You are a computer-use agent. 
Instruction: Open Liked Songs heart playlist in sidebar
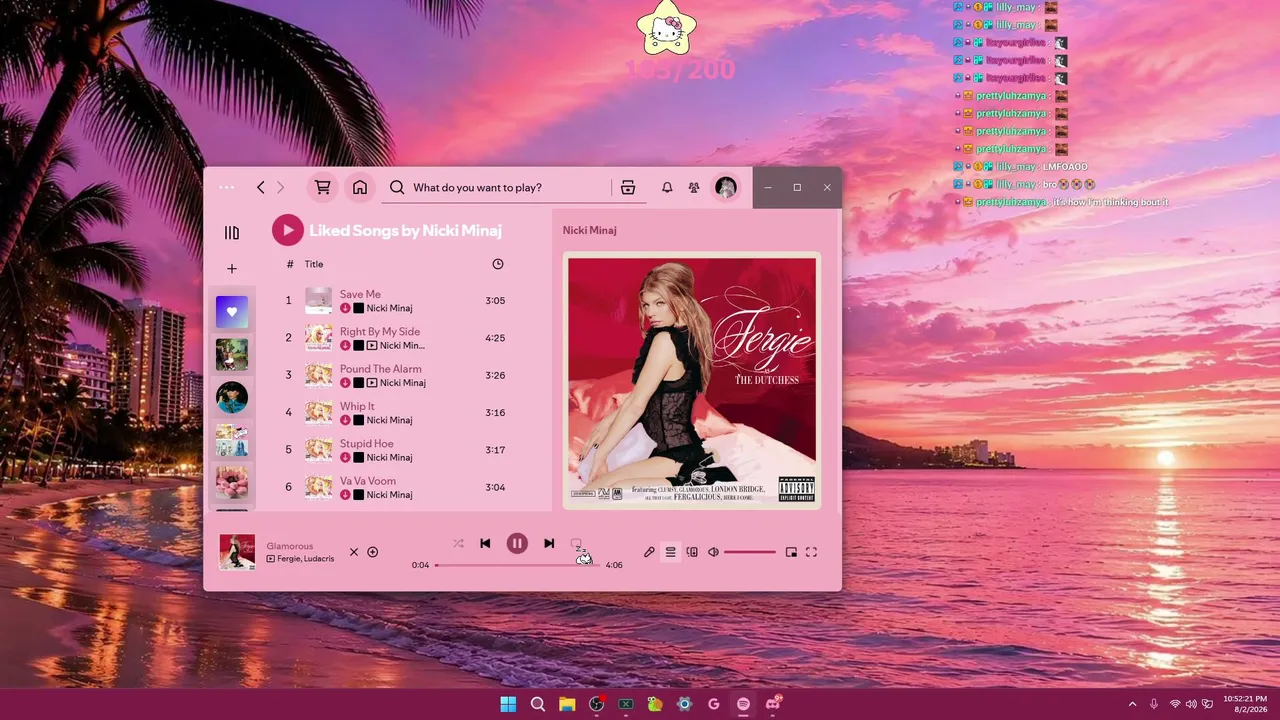[232, 312]
